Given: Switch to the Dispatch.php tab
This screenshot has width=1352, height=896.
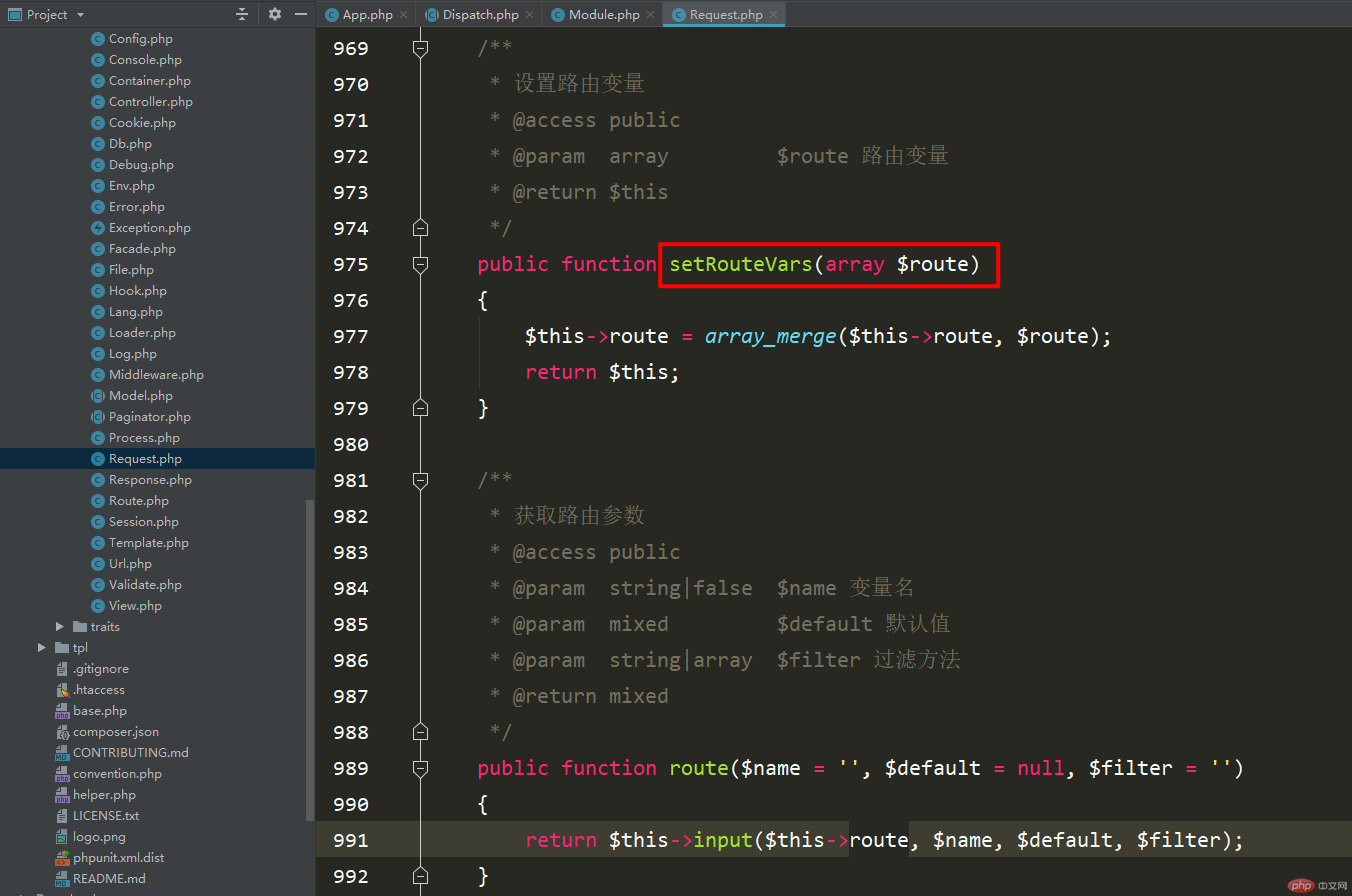Looking at the screenshot, I should pos(481,14).
